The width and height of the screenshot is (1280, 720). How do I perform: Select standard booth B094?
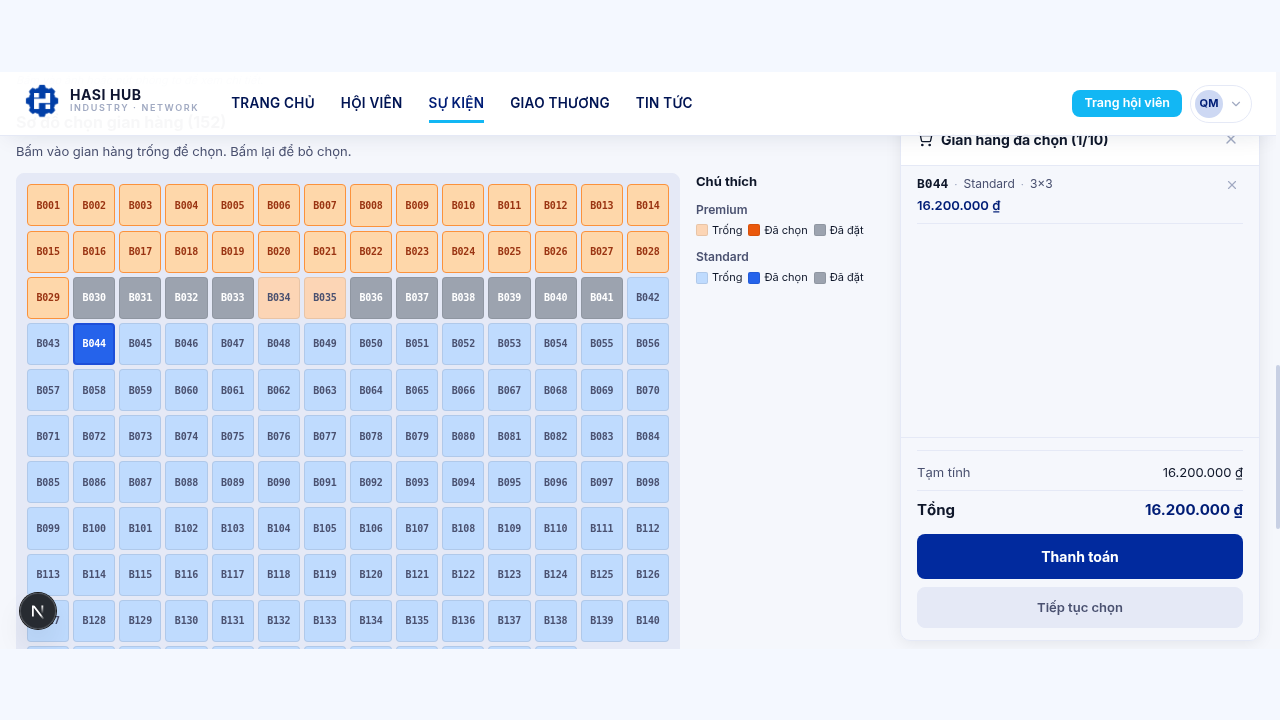tap(463, 482)
